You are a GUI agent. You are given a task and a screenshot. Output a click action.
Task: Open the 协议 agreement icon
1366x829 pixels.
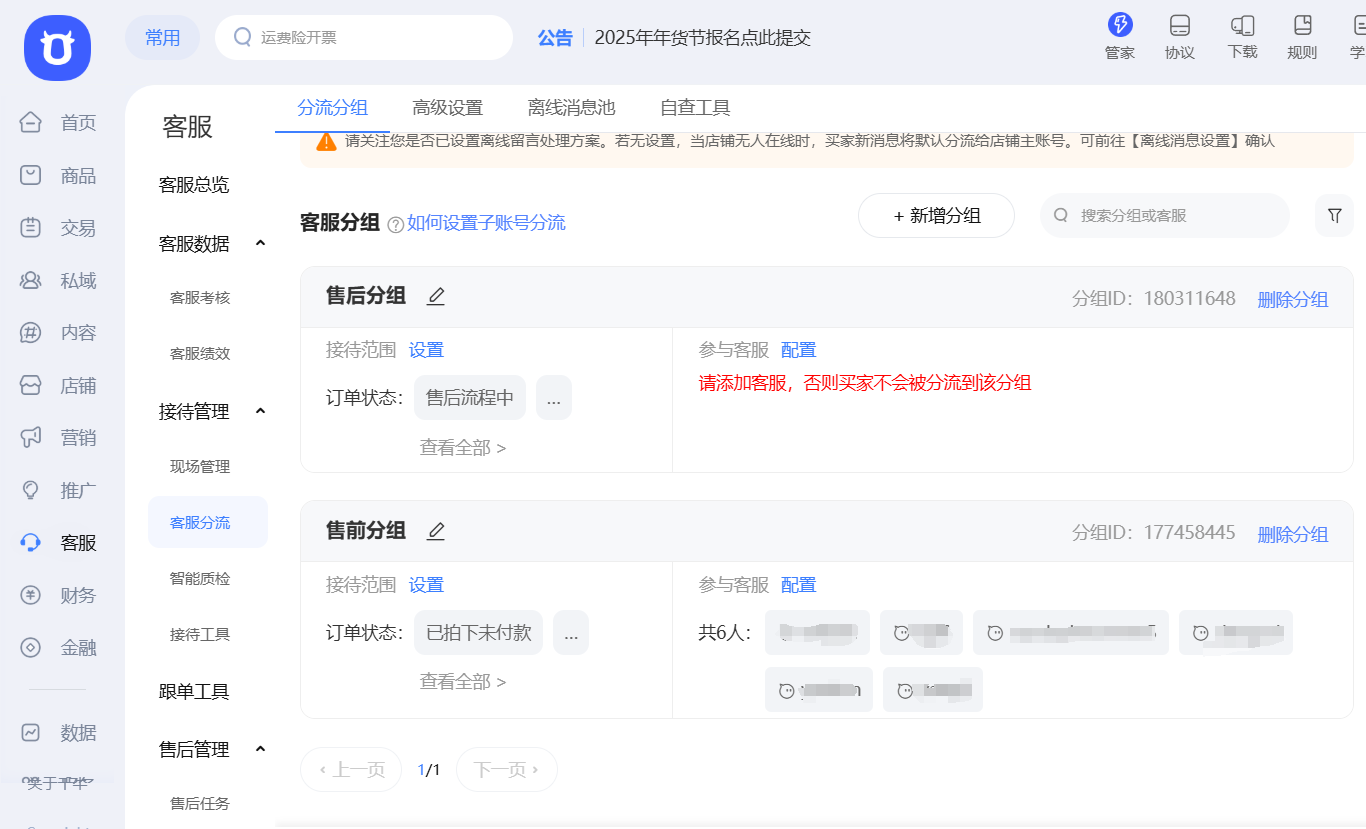tap(1180, 25)
